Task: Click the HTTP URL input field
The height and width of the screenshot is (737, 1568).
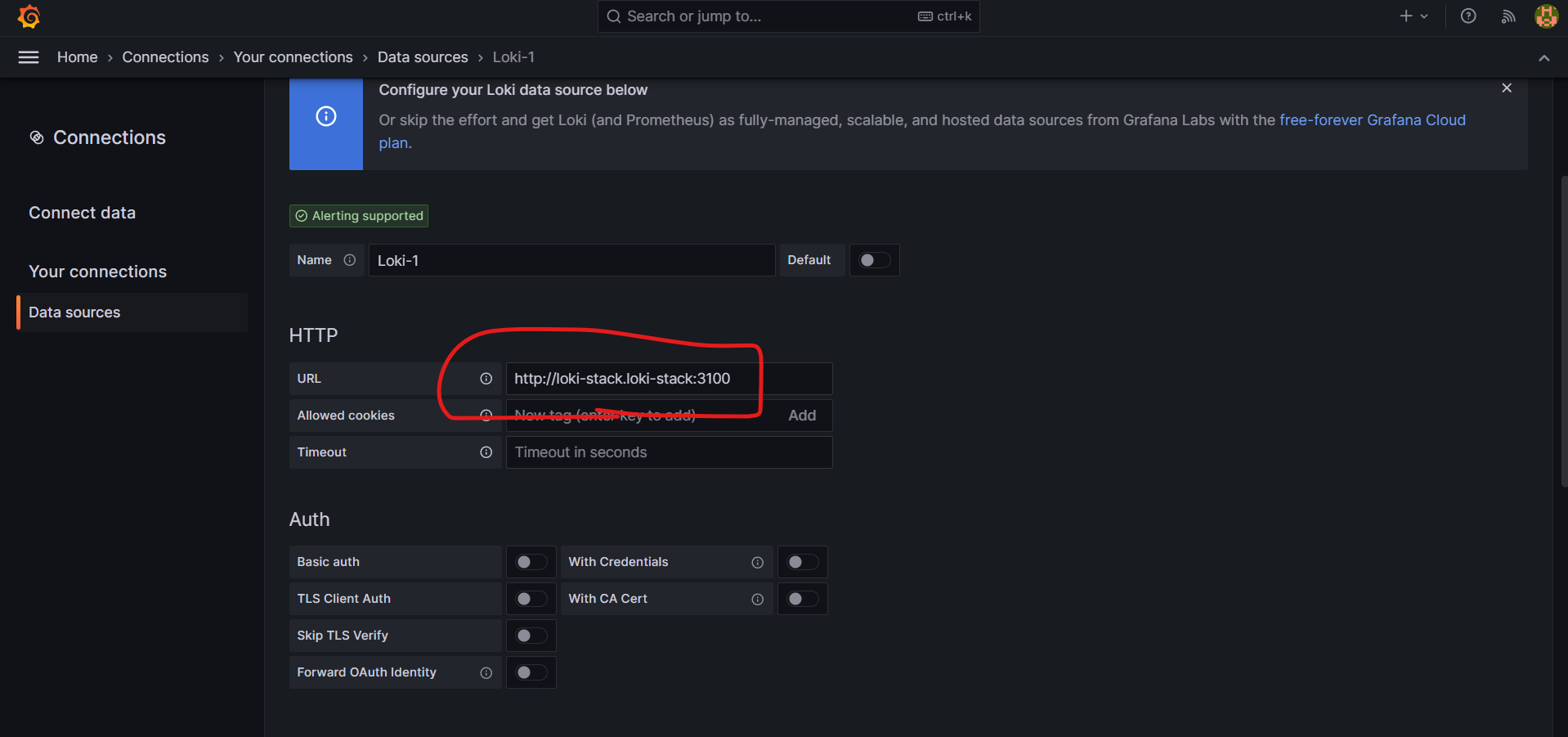Action: pos(670,379)
